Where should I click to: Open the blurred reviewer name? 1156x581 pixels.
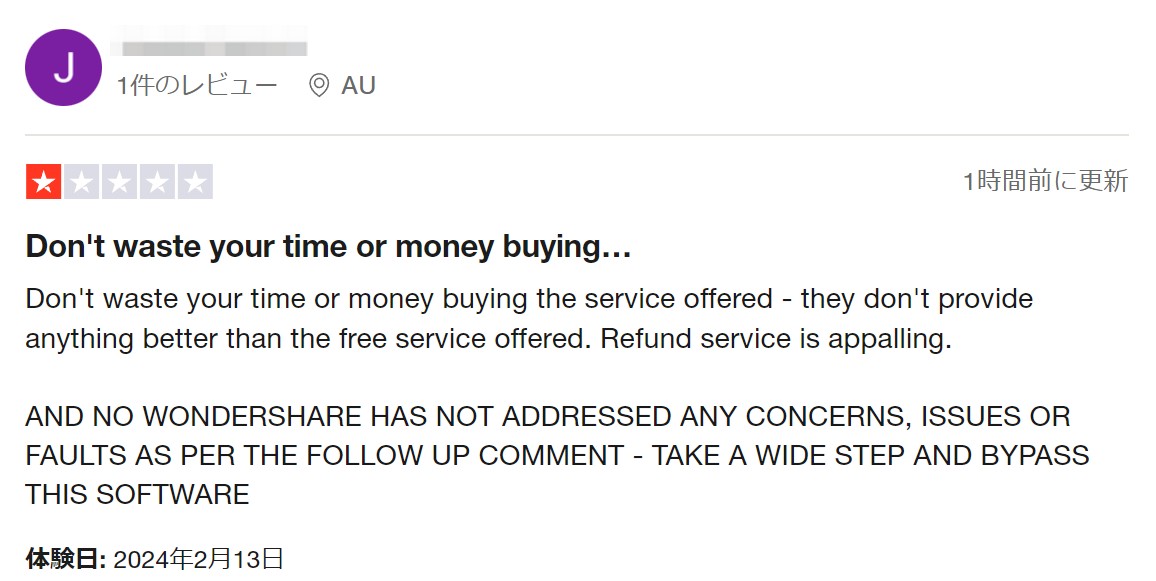pyautogui.click(x=209, y=41)
